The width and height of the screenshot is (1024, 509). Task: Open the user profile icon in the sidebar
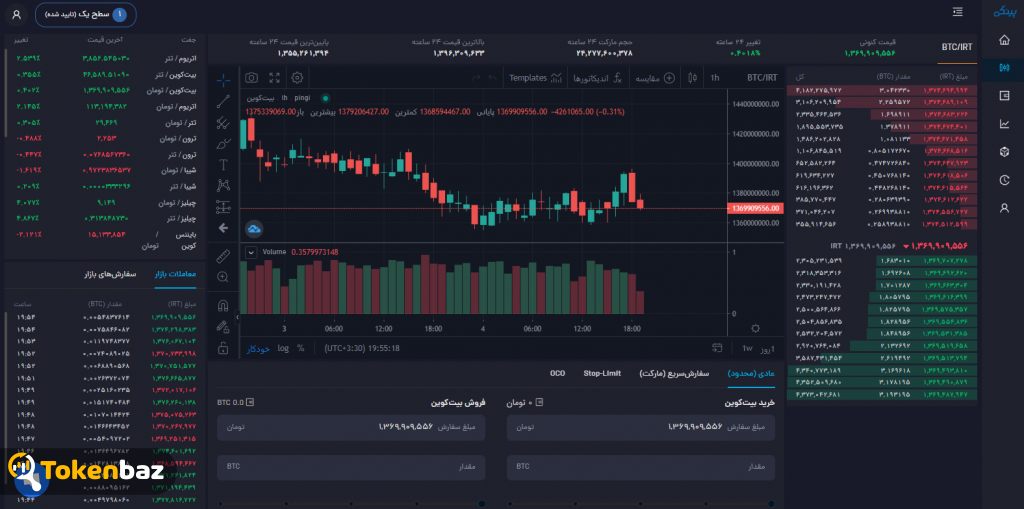click(1004, 208)
